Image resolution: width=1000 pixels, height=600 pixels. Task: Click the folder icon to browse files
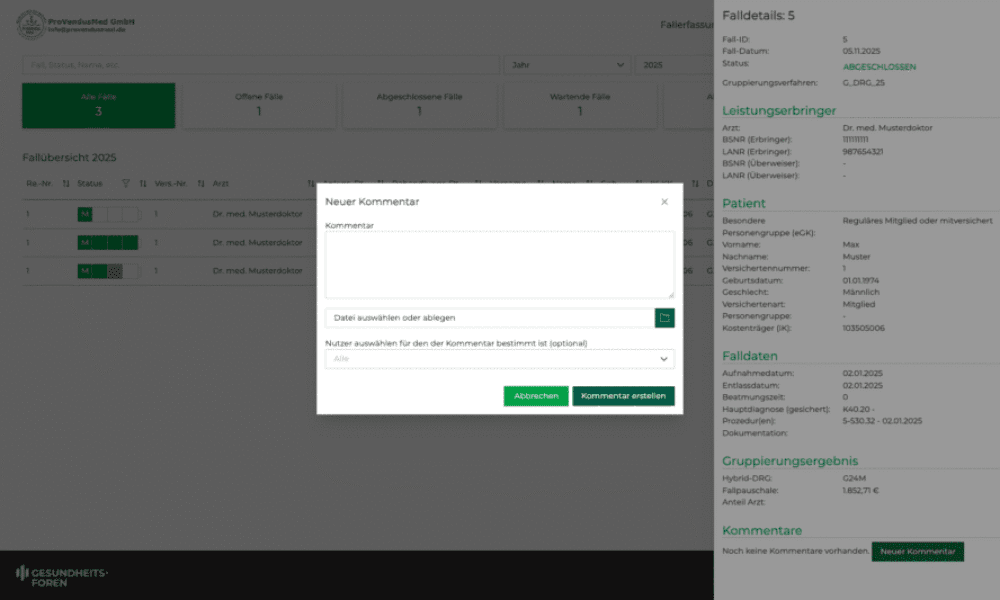click(x=665, y=318)
